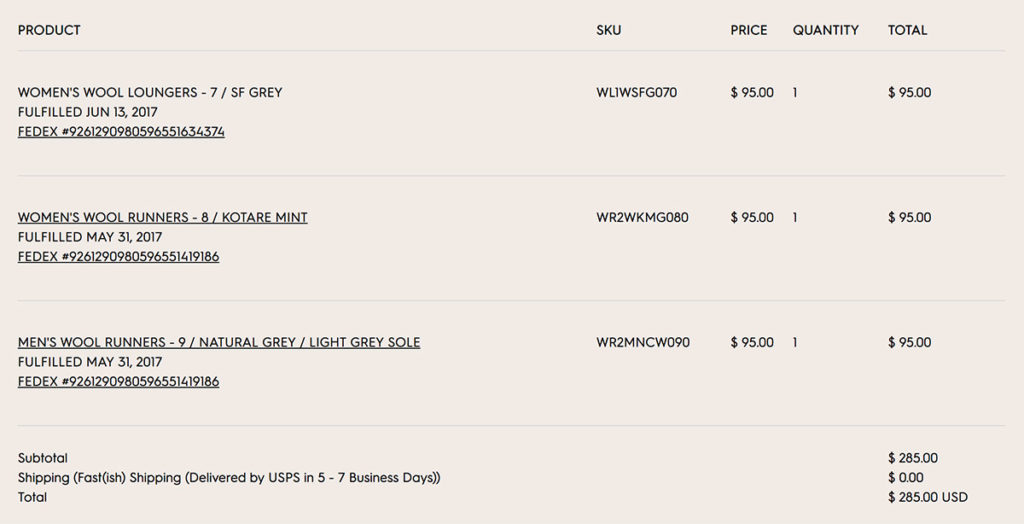Viewport: 1024px width, 524px height.
Task: Open Women's Wool Runners Kotare Mint product link
Action: pyautogui.click(x=163, y=217)
